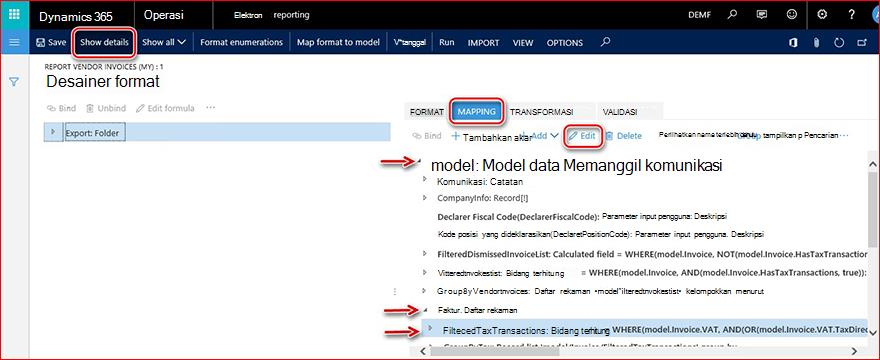Select the FilteredTaxTransactions tree row

(644, 329)
